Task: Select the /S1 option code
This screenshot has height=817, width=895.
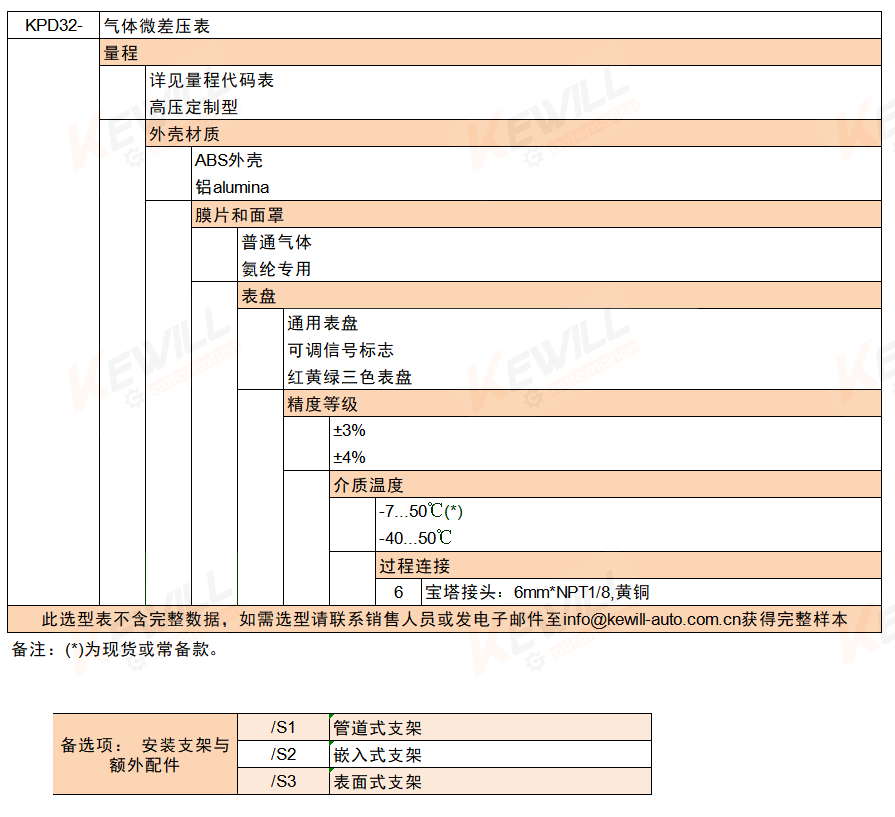Action: click(283, 727)
